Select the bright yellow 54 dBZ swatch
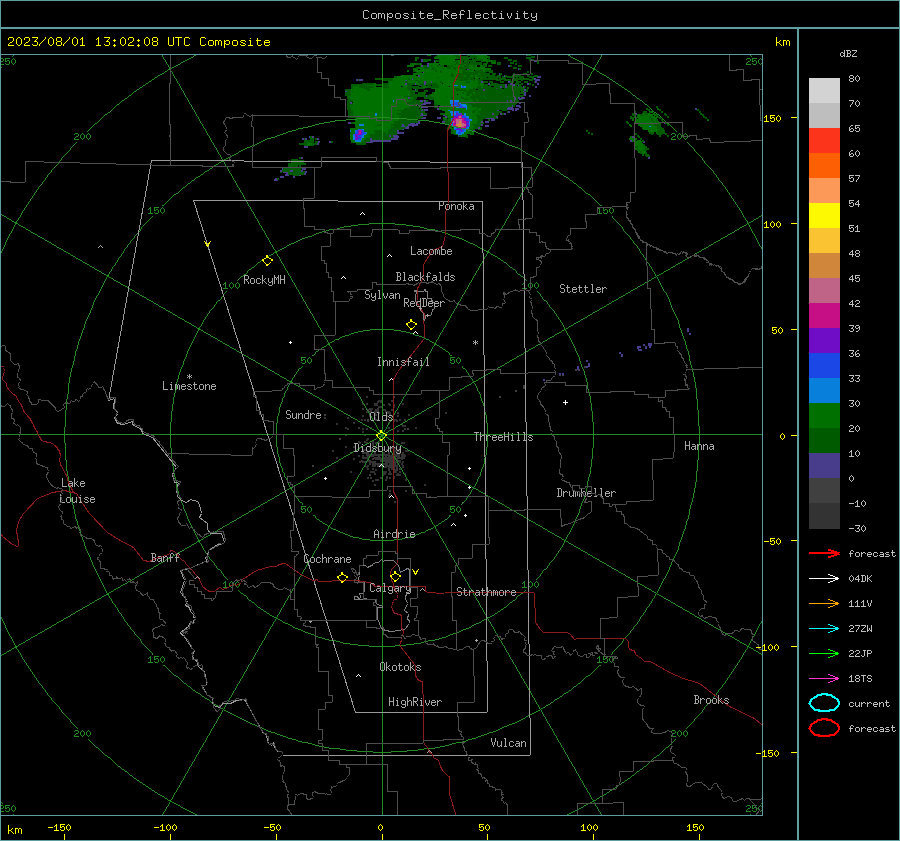Screen dimensions: 900x841 [824, 215]
